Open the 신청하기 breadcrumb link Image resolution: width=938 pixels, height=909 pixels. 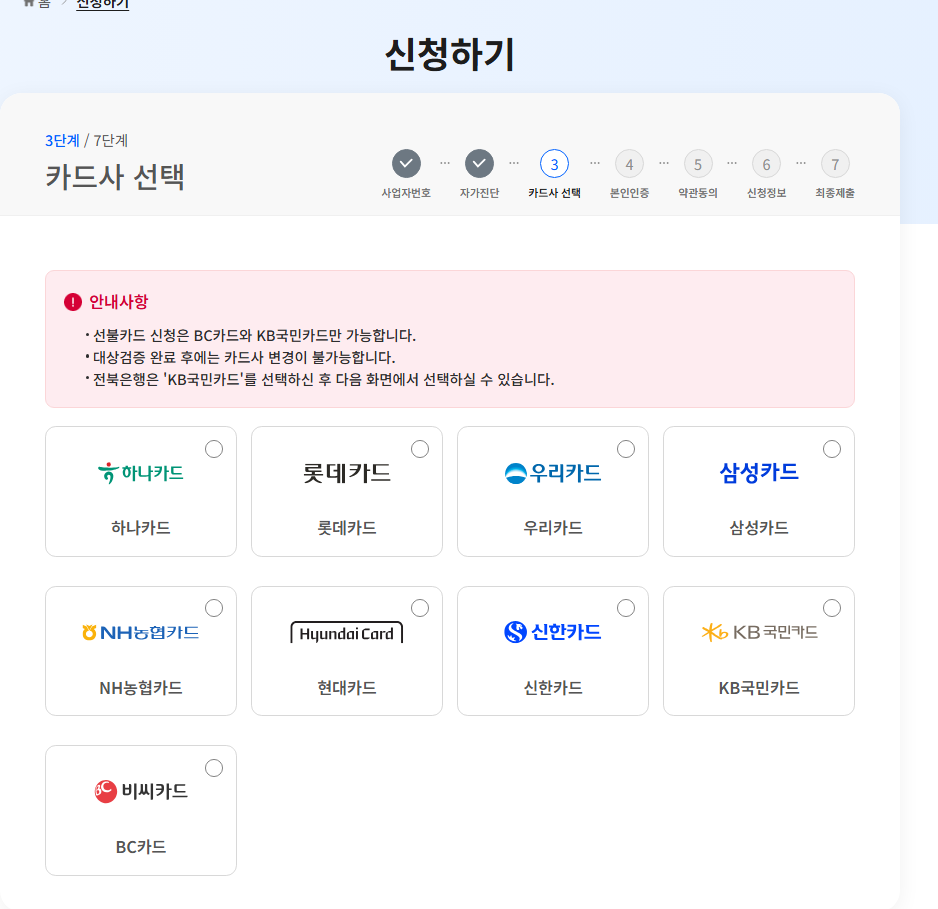102,4
